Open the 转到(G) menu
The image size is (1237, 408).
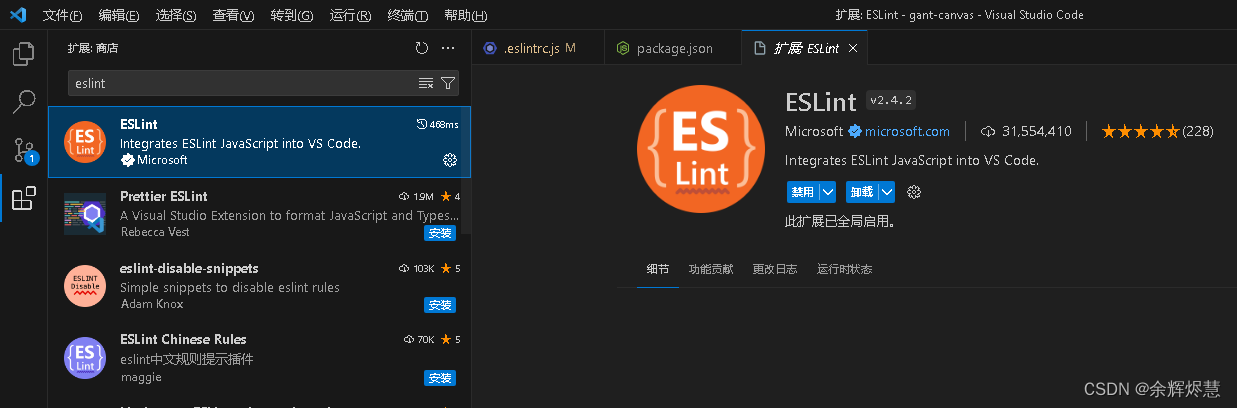click(x=292, y=16)
